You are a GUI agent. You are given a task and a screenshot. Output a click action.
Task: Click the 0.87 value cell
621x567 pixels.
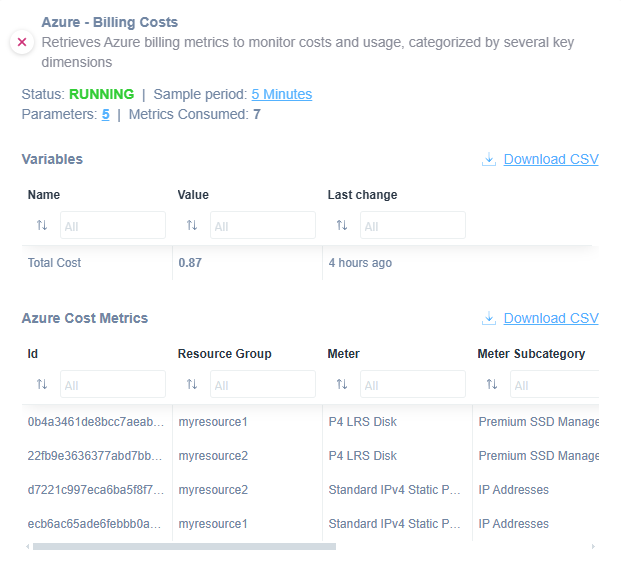click(190, 263)
